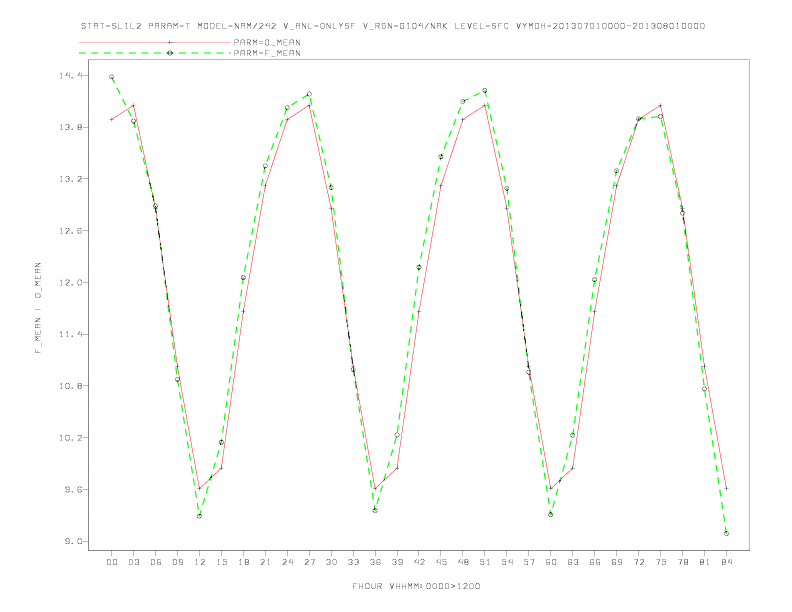This screenshot has width=792, height=612.
Task: Click the x-axis label FHOUR VHHMM:0000>1200
Action: 416,586
